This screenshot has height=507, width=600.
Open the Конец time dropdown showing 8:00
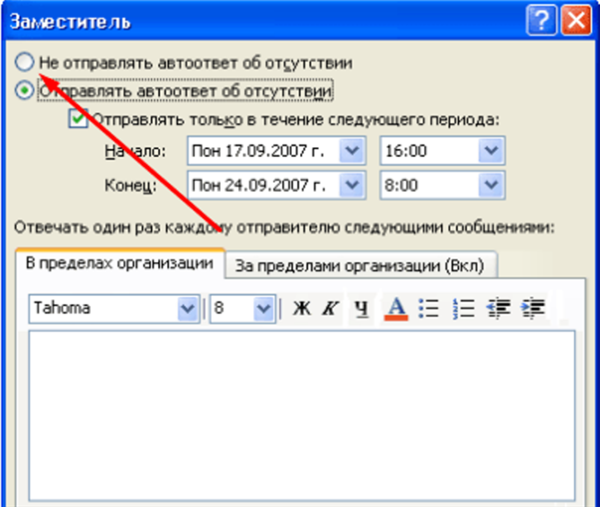coord(491,185)
